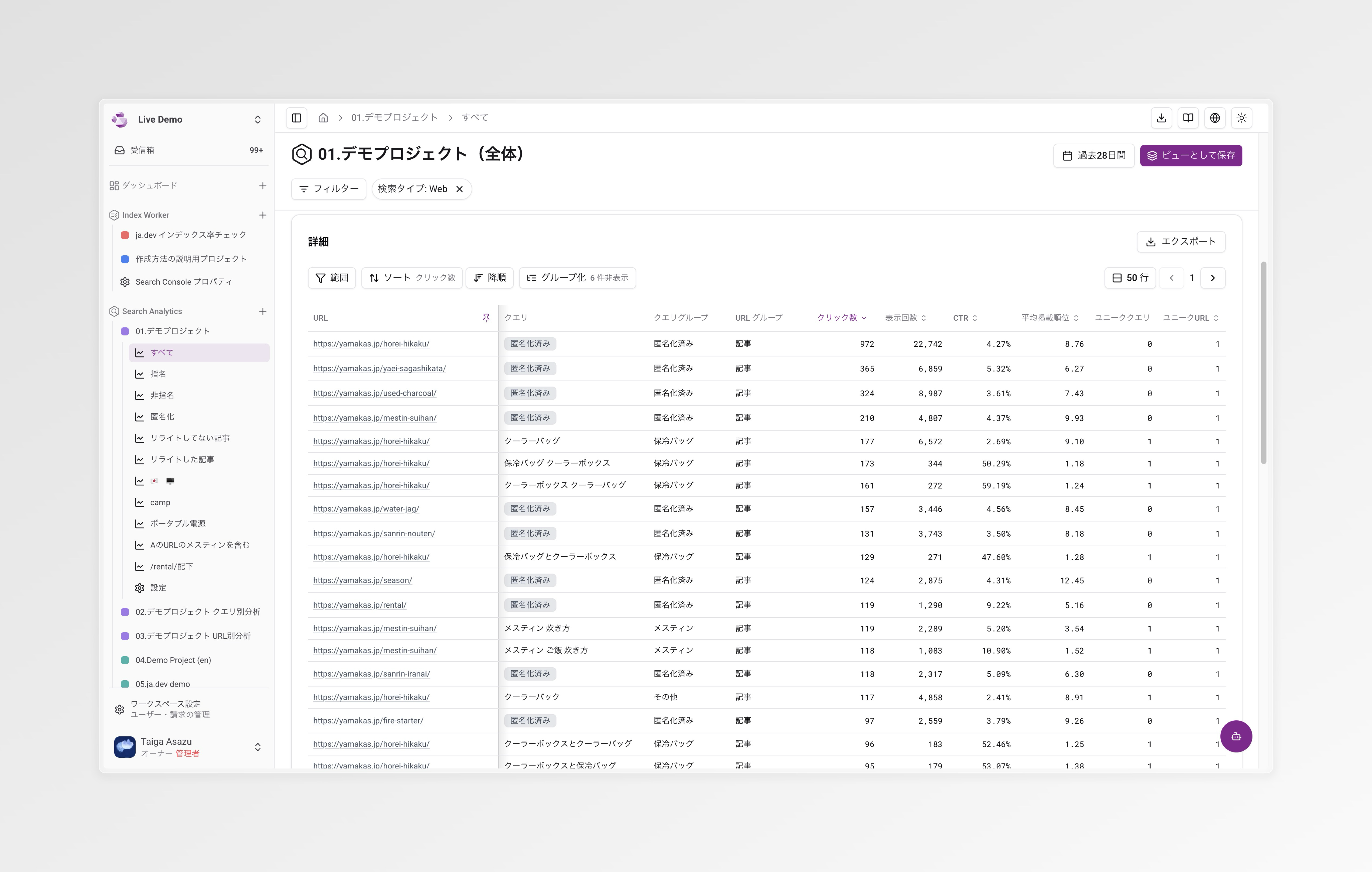The width and height of the screenshot is (1372, 872).
Task: Click the pin icon in URL column
Action: coord(486,318)
